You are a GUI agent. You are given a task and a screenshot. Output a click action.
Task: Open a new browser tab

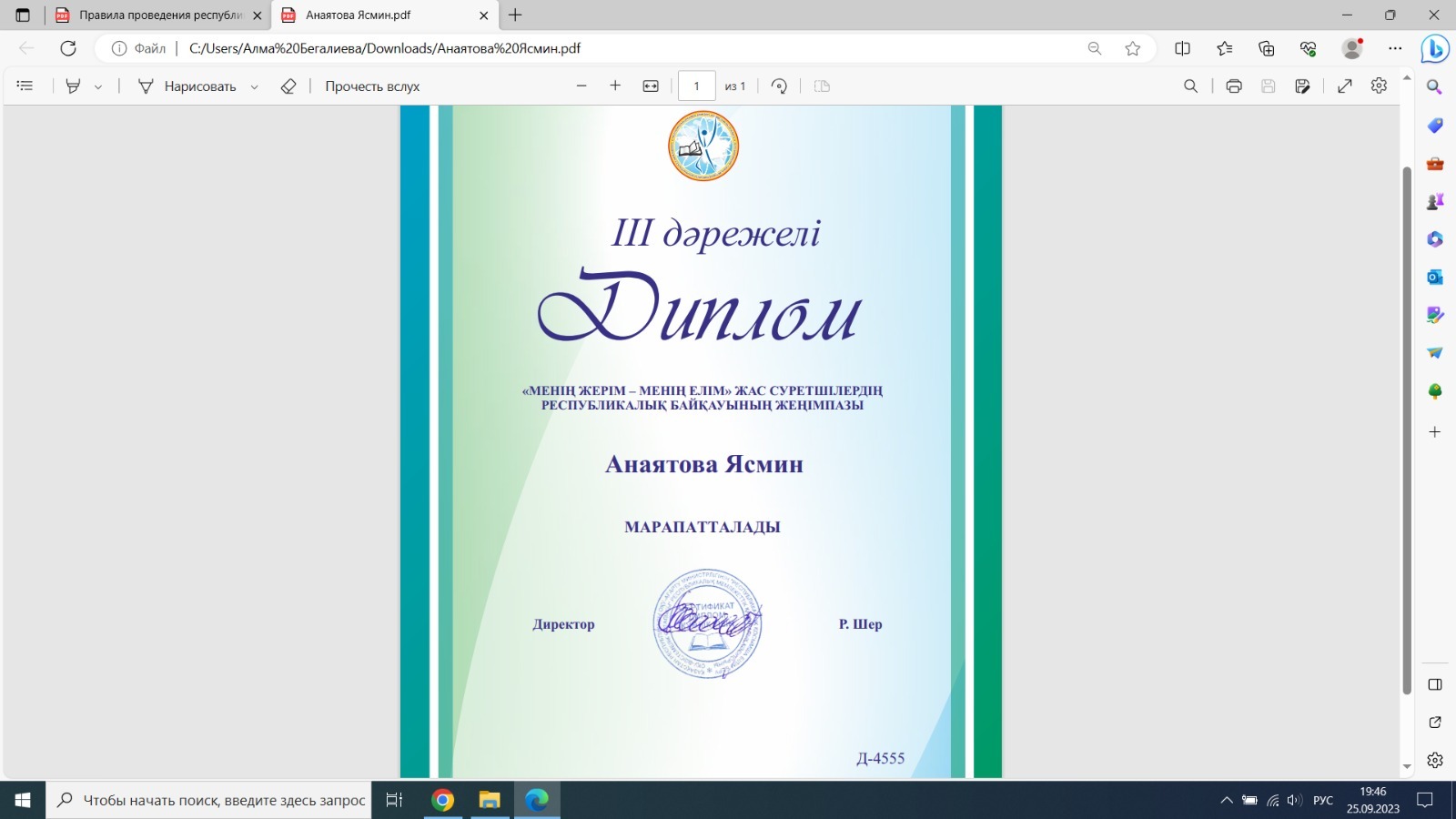(515, 15)
